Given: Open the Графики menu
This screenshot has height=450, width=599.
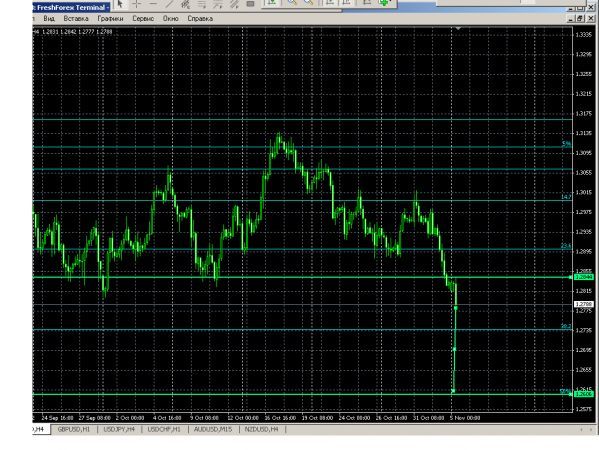Looking at the screenshot, I should (110, 18).
